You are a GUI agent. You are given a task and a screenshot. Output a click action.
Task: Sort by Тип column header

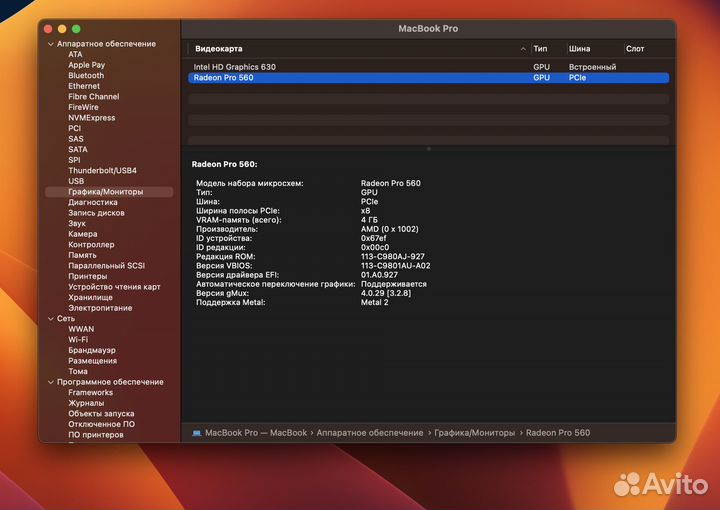point(540,49)
